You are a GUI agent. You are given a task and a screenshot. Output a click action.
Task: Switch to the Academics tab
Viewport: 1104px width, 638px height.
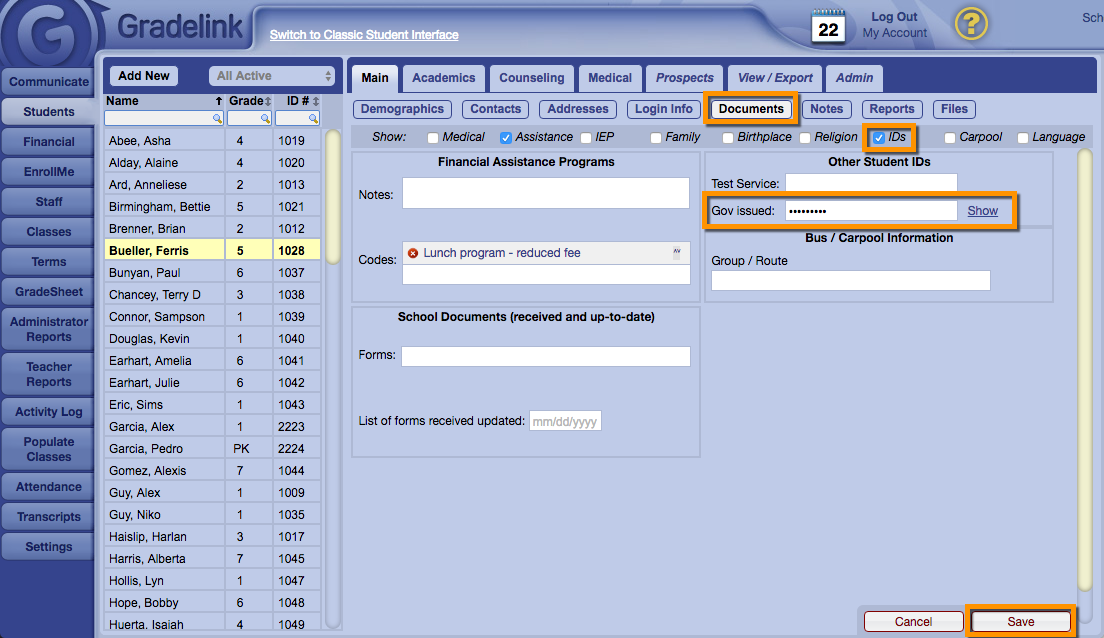(443, 78)
